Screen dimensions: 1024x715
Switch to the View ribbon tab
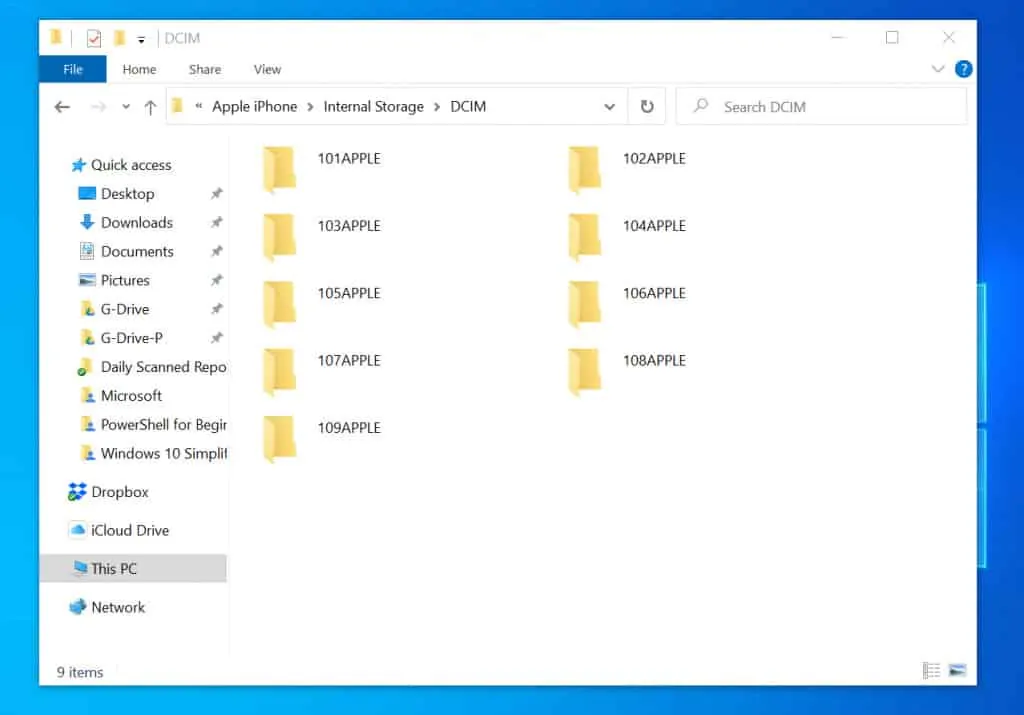[x=266, y=69]
